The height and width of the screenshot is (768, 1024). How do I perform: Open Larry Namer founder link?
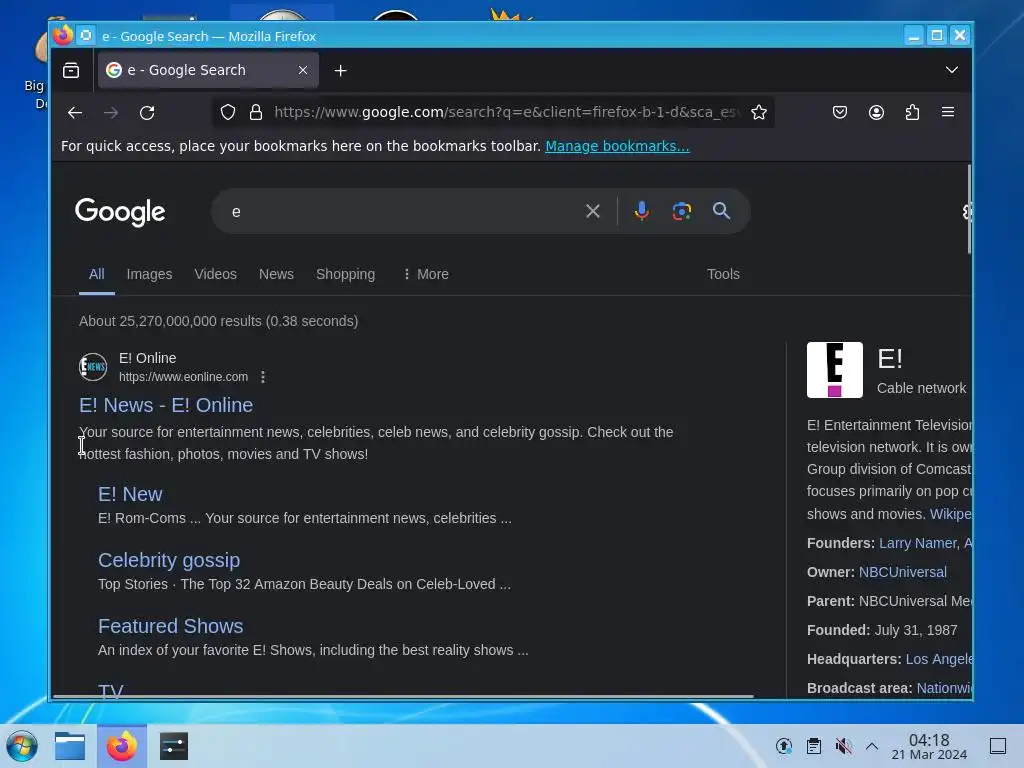tap(919, 543)
